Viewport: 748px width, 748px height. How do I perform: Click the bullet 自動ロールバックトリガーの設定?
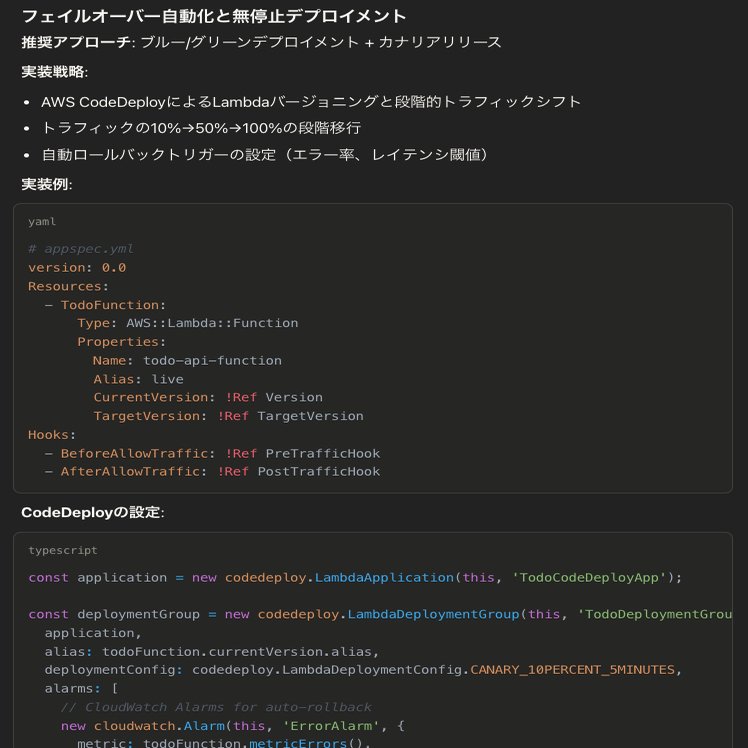coord(265,155)
